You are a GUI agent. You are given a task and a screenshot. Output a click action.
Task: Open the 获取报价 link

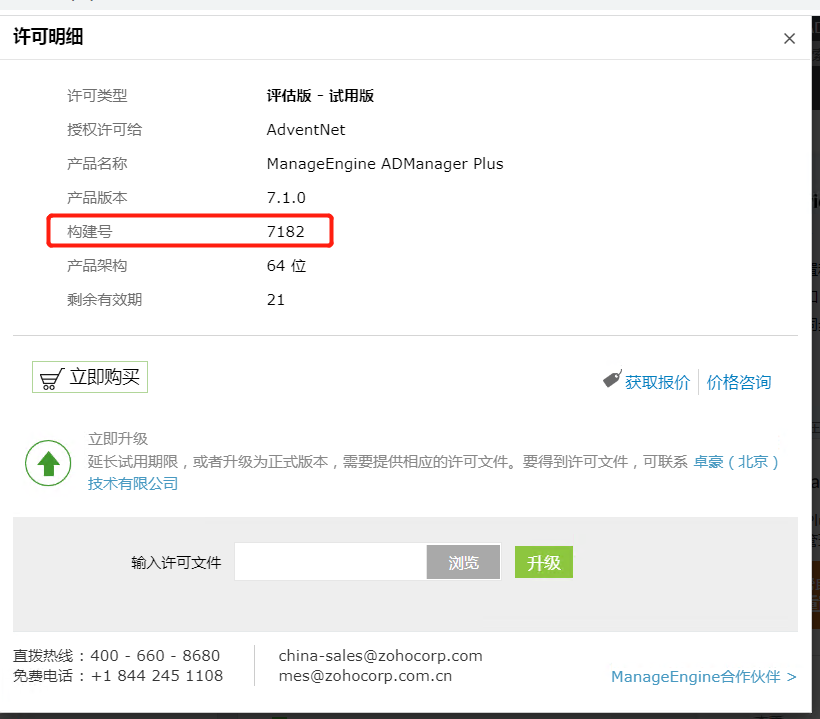(657, 382)
